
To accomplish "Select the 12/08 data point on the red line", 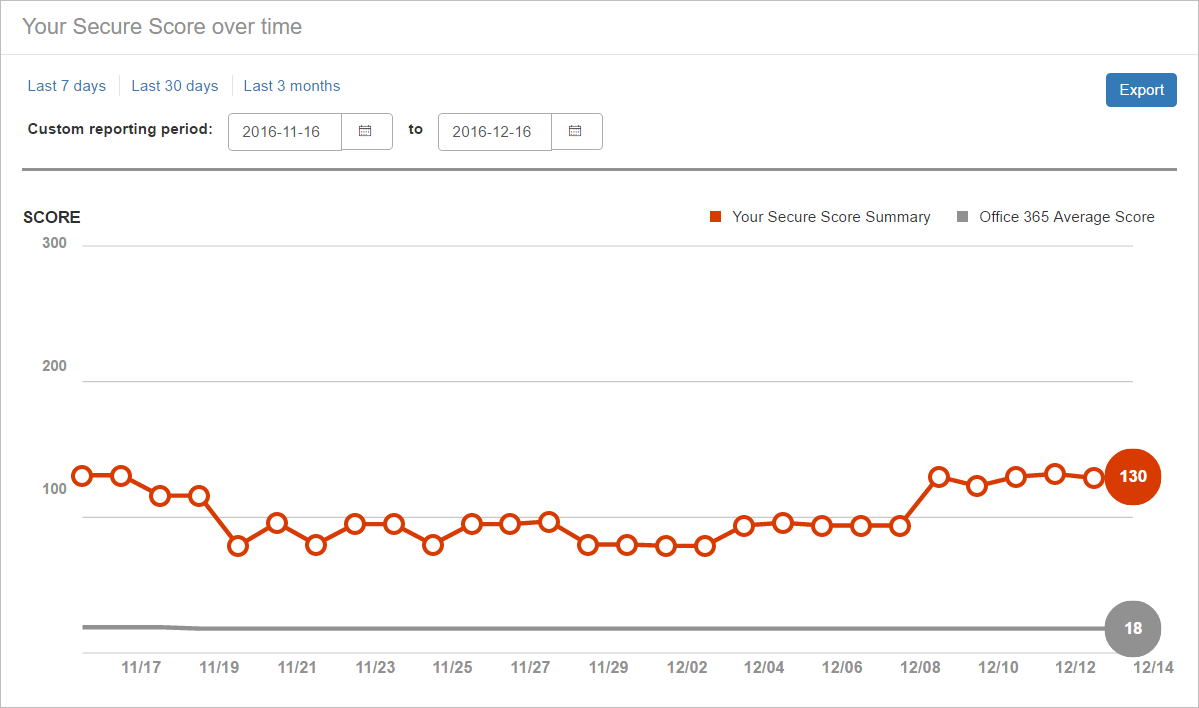I will coord(938,477).
